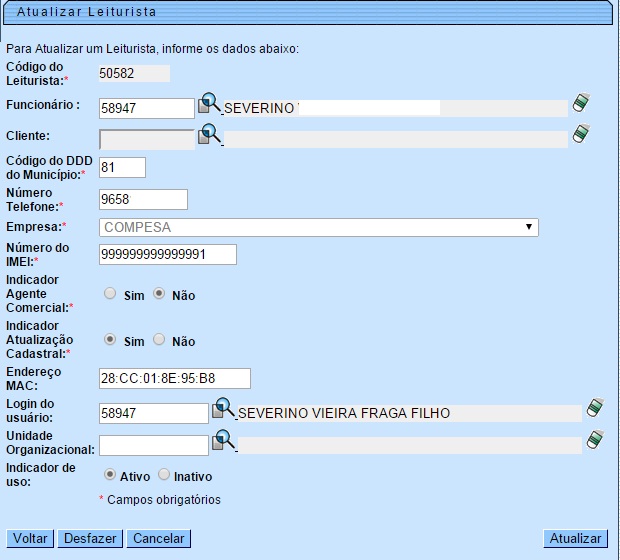
Task: Focus the Número do IMEI field
Action: [x=168, y=254]
